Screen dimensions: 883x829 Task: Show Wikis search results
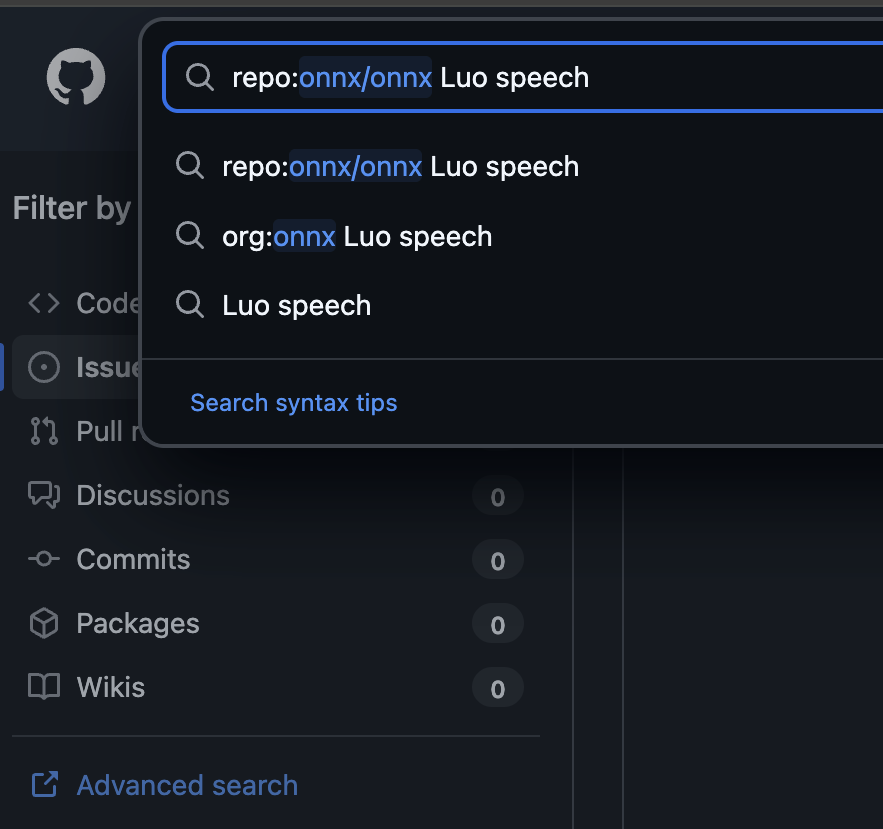tap(111, 687)
